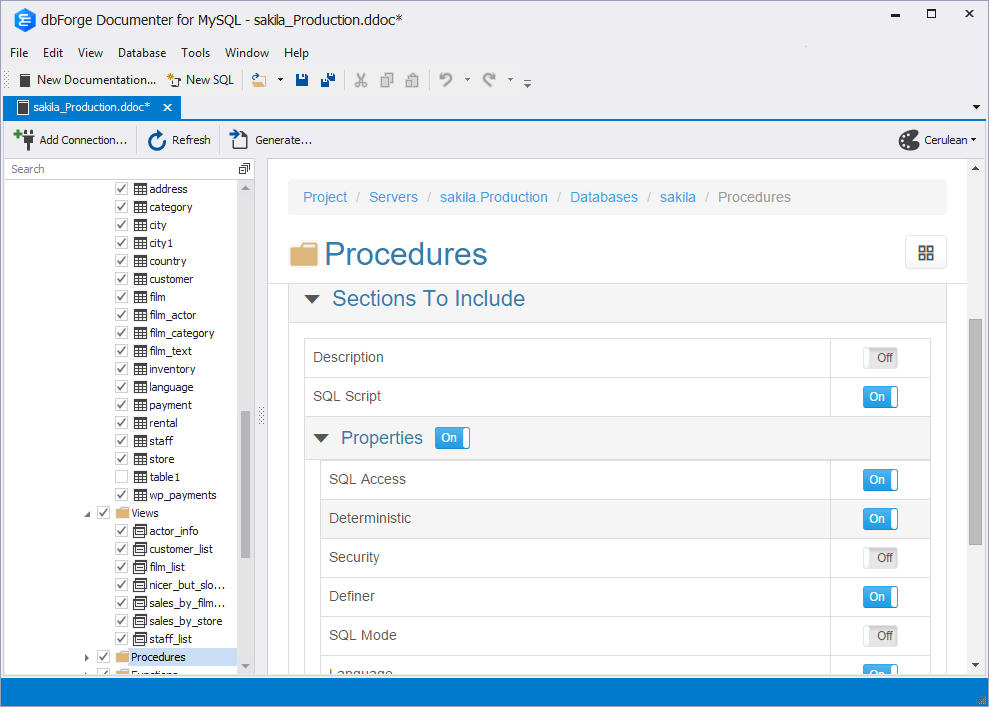The height and width of the screenshot is (707, 989).
Task: Close the sakila_Production.ddoc tab
Action: pos(167,107)
